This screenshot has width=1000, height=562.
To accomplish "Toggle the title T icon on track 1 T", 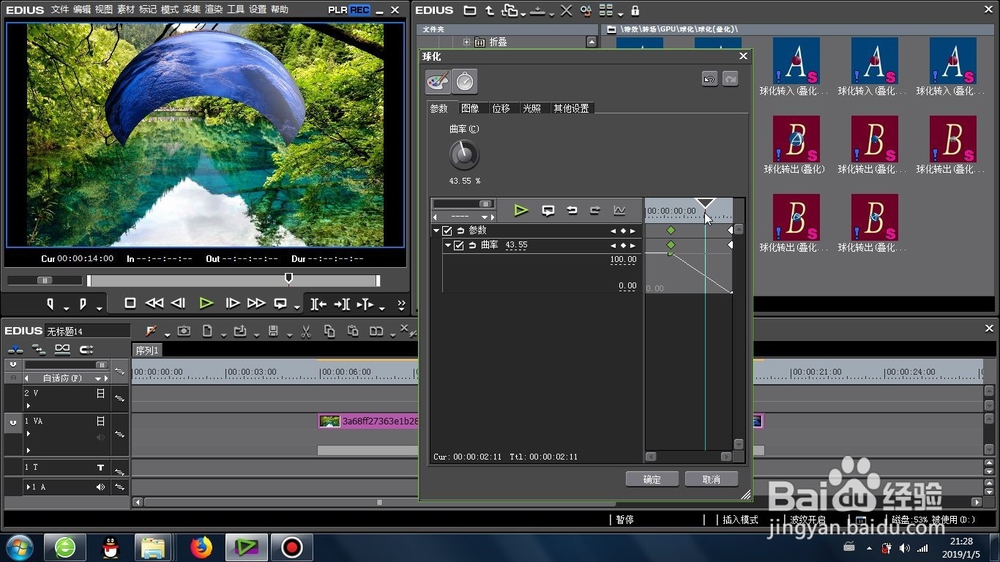I will click(100, 468).
